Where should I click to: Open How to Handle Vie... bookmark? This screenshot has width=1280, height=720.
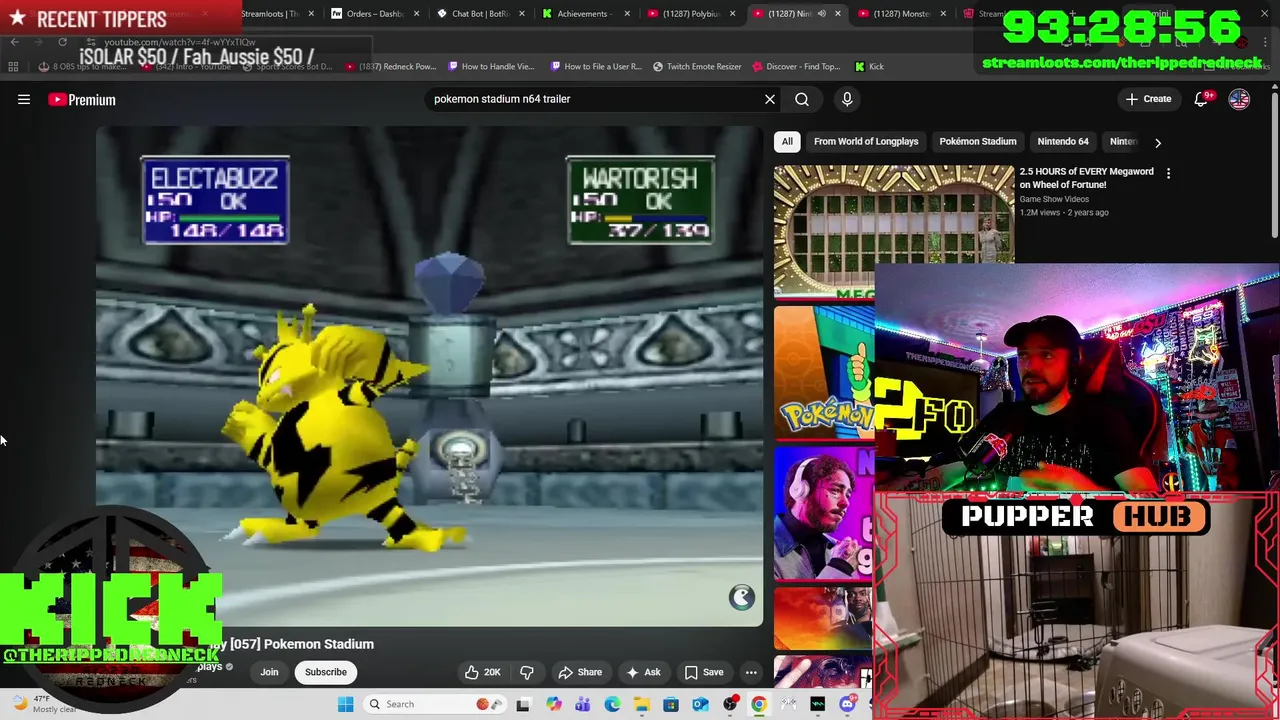coord(491,67)
